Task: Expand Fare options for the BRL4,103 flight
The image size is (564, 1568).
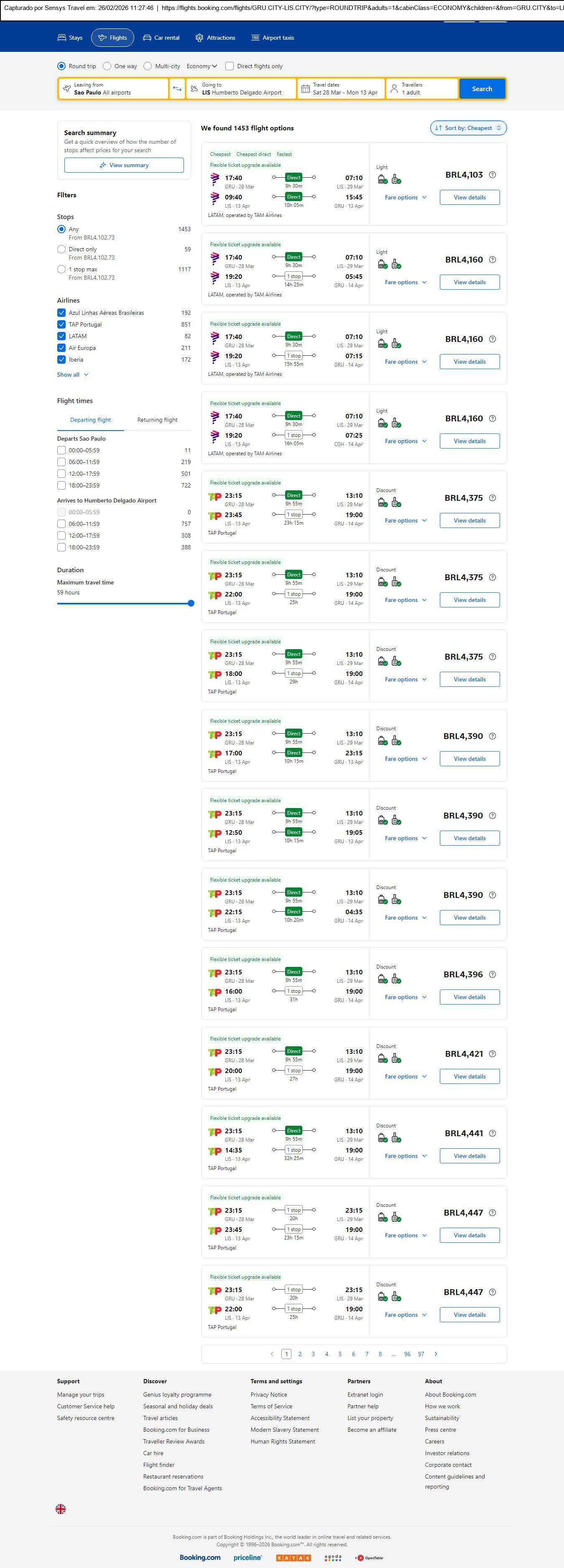Action: pyautogui.click(x=405, y=197)
